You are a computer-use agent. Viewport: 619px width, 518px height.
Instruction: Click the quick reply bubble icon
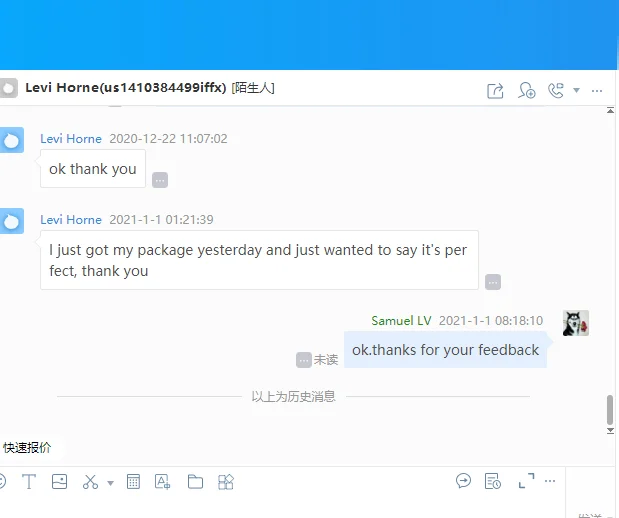[463, 481]
